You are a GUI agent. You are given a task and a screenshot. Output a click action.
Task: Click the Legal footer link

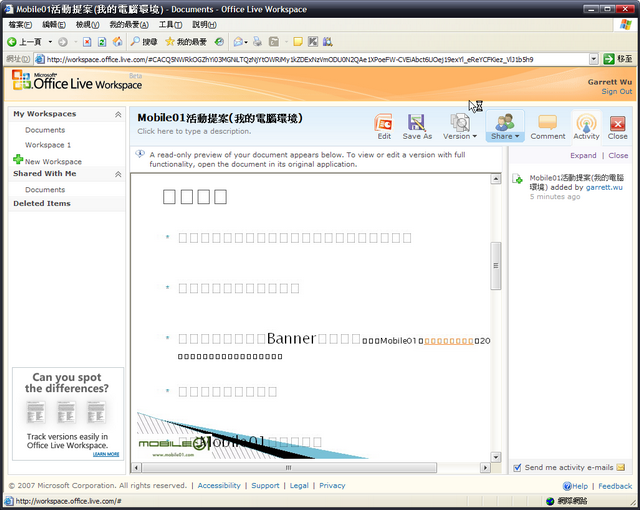click(x=299, y=486)
